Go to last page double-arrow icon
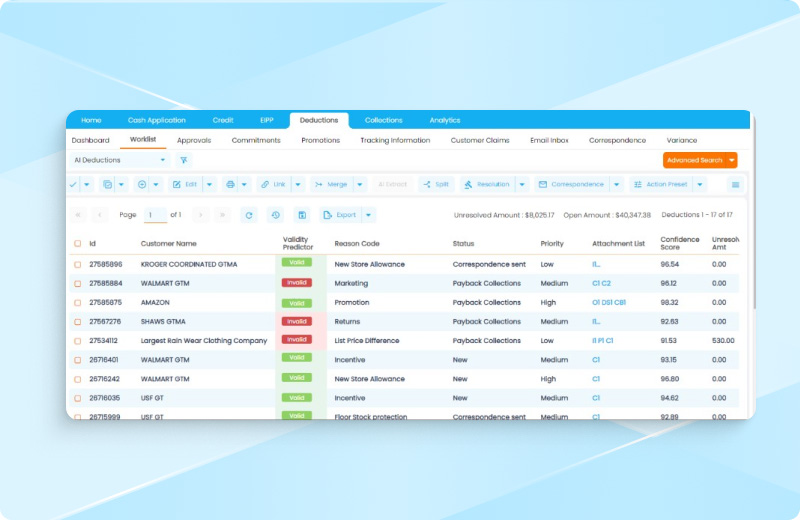Viewport: 800px width, 520px height. [222, 215]
